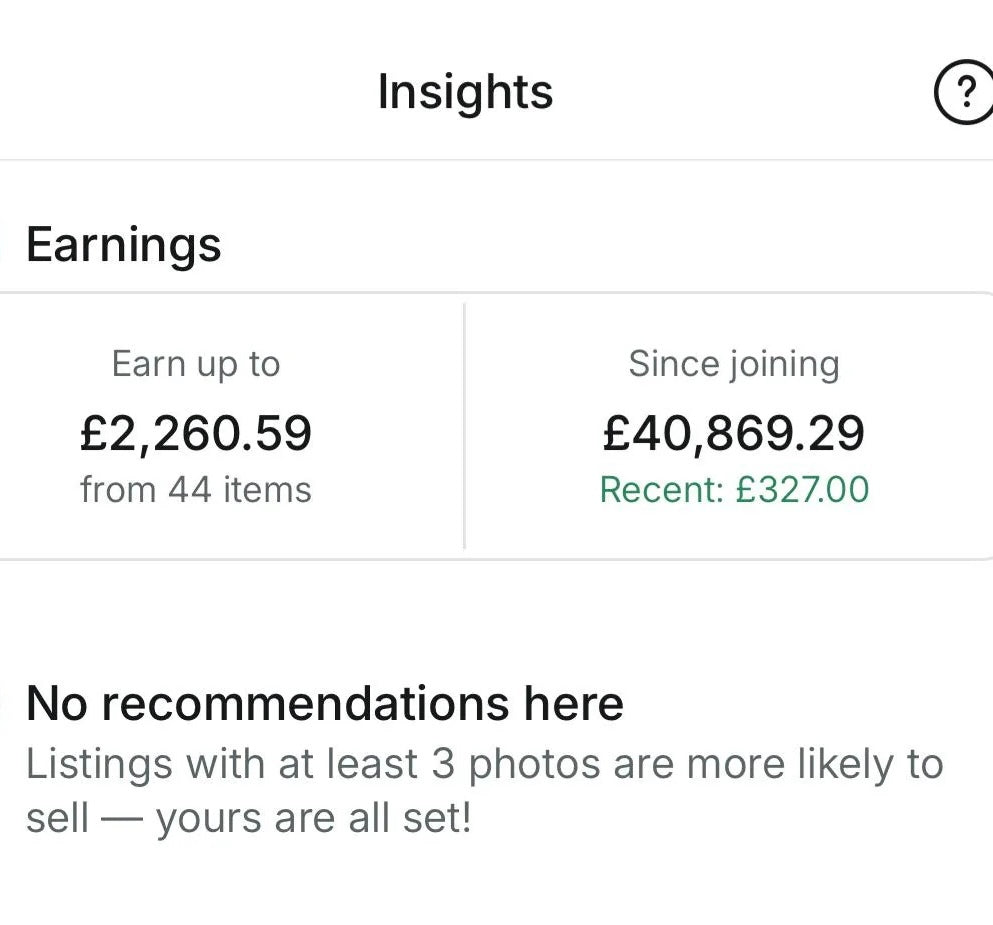Tap the number 44 in items count

[x=189, y=490]
